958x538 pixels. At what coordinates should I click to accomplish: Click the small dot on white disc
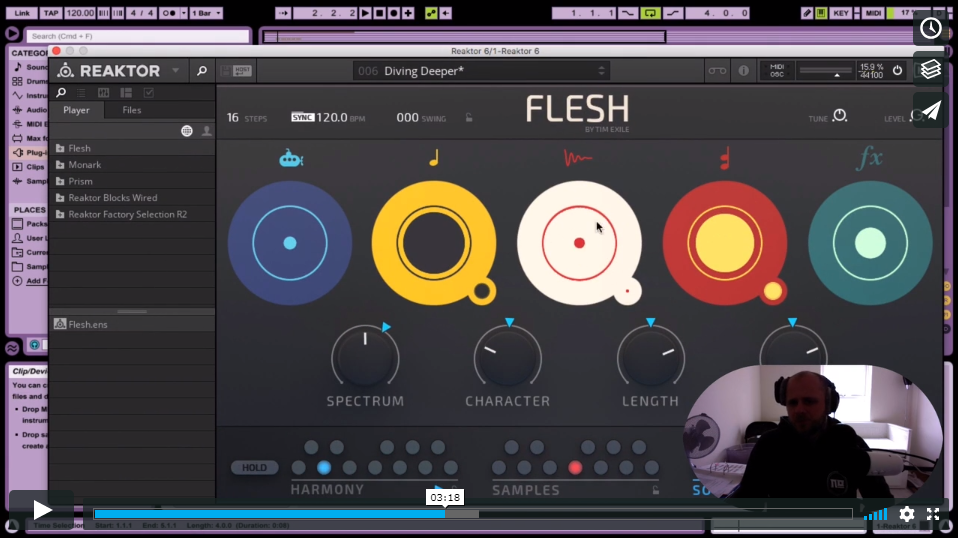click(x=627, y=291)
